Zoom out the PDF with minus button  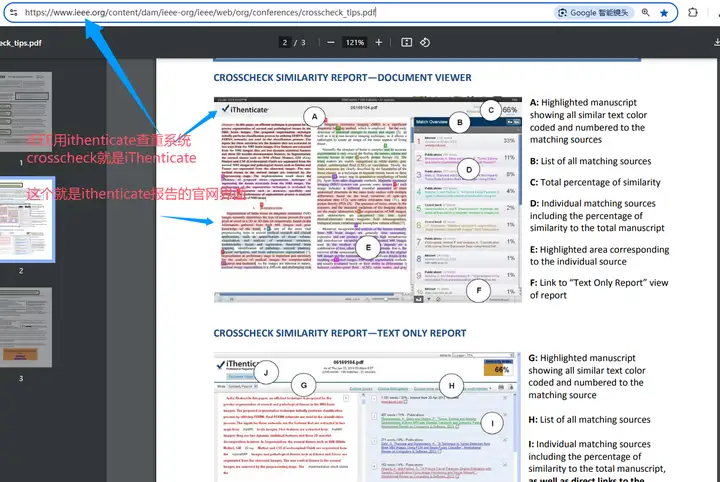(x=331, y=43)
